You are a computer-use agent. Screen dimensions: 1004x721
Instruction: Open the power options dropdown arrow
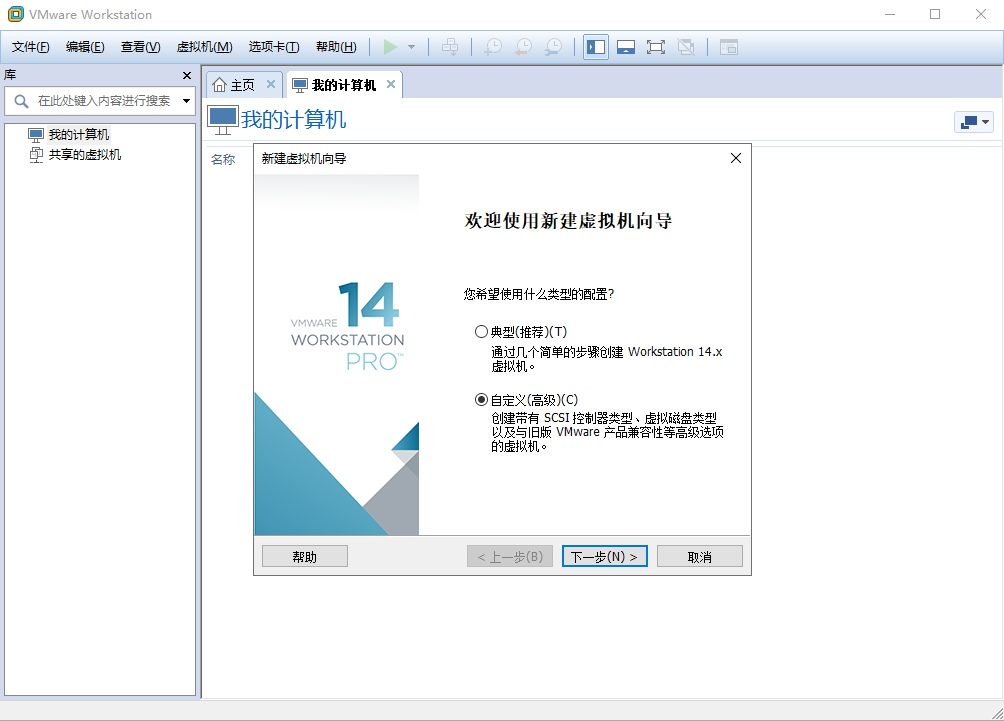pyautogui.click(x=411, y=47)
